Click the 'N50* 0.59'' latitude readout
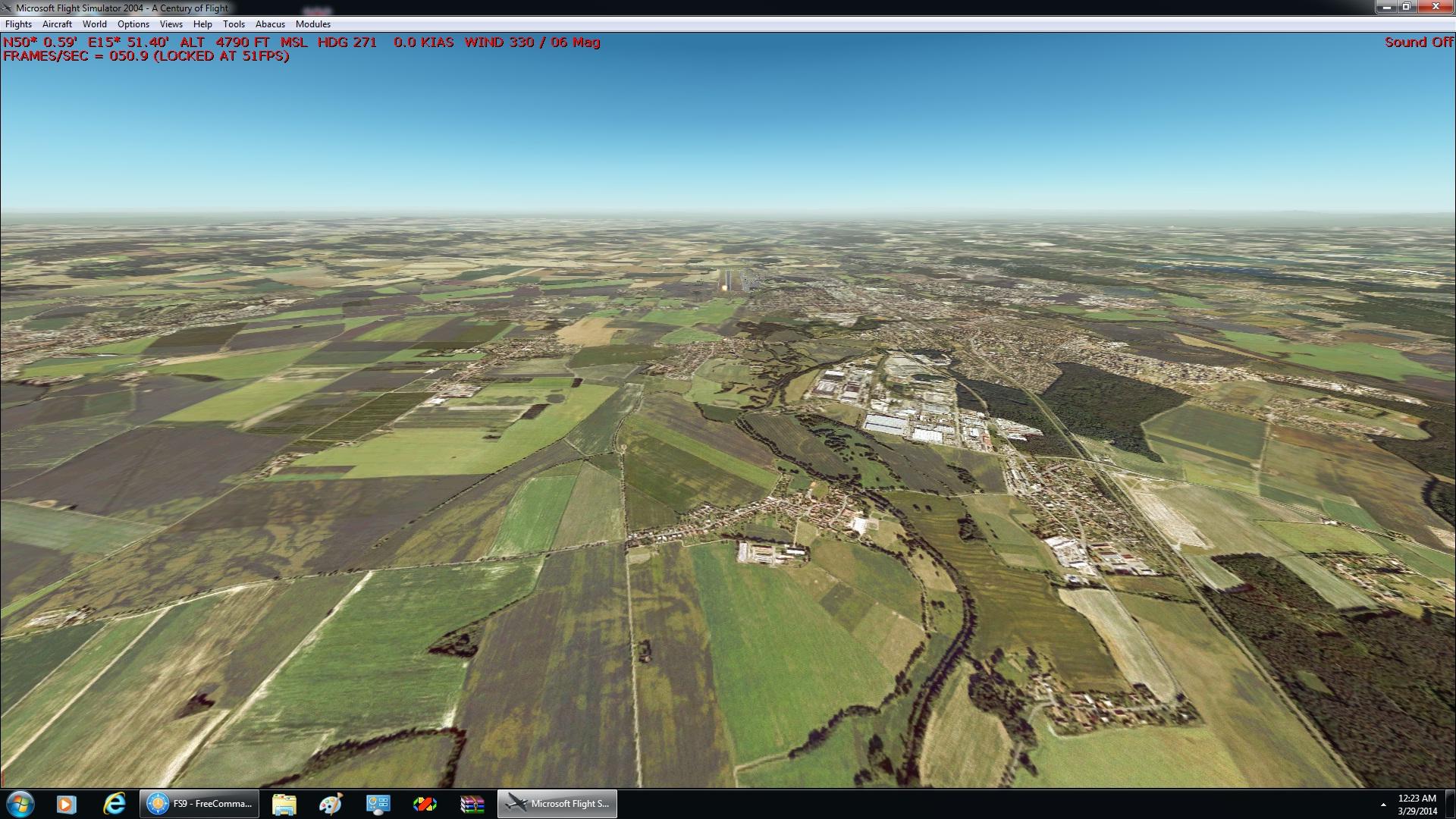The height and width of the screenshot is (819, 1456). pos(40,42)
